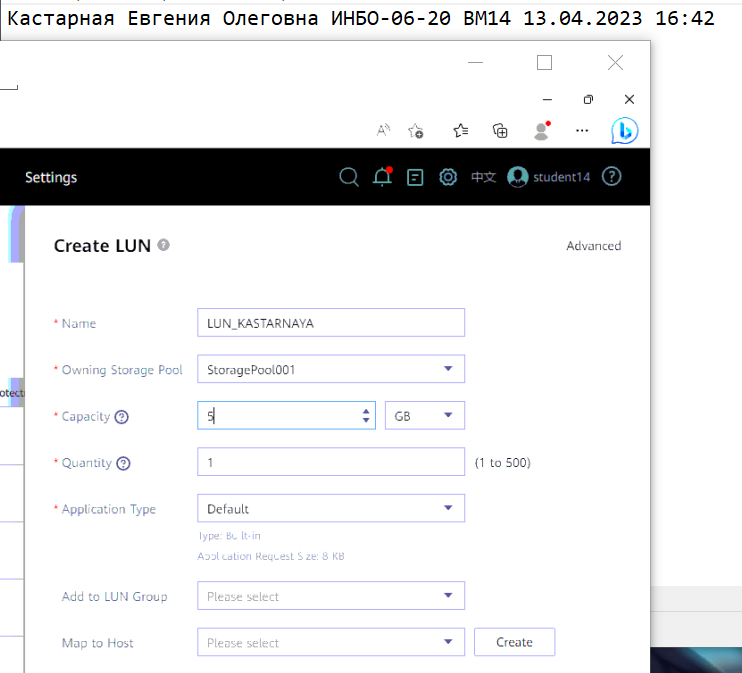Click the Quantity input field
This screenshot has width=742, height=673.
pos(331,462)
